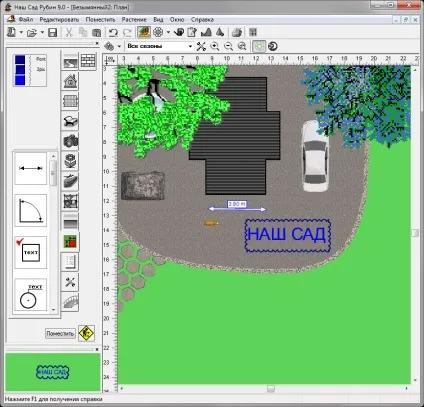The image size is (424, 407).
Task: Click the Undo arrow icon
Action: (113, 33)
